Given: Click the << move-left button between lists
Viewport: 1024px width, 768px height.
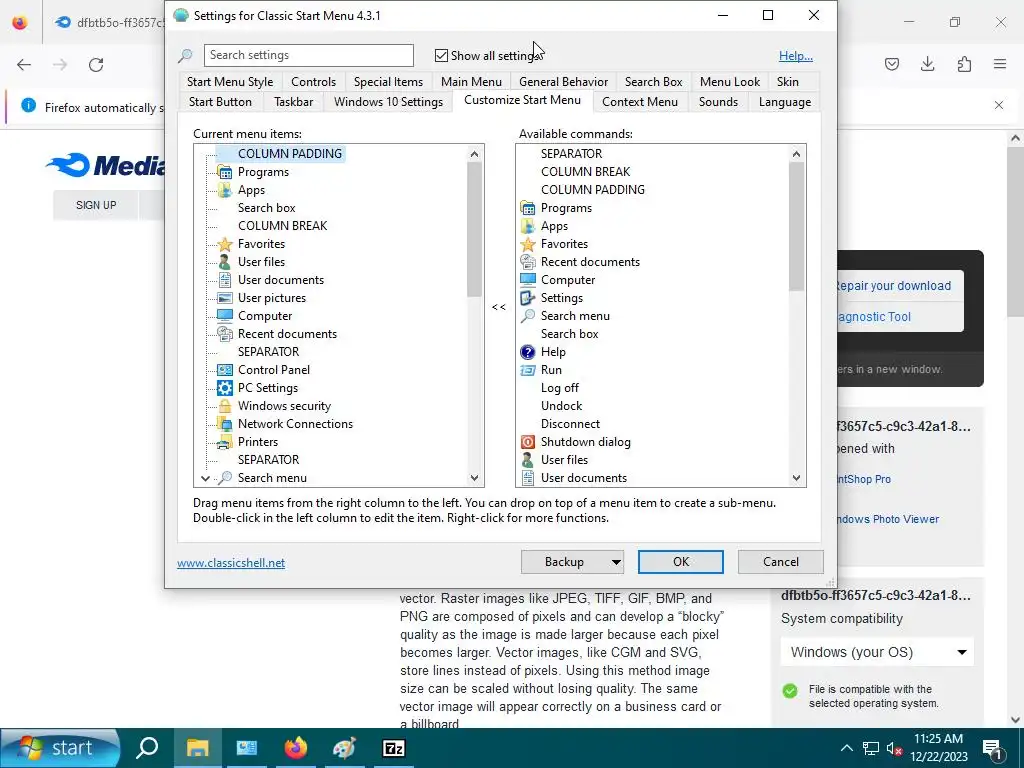Looking at the screenshot, I should pyautogui.click(x=499, y=307).
